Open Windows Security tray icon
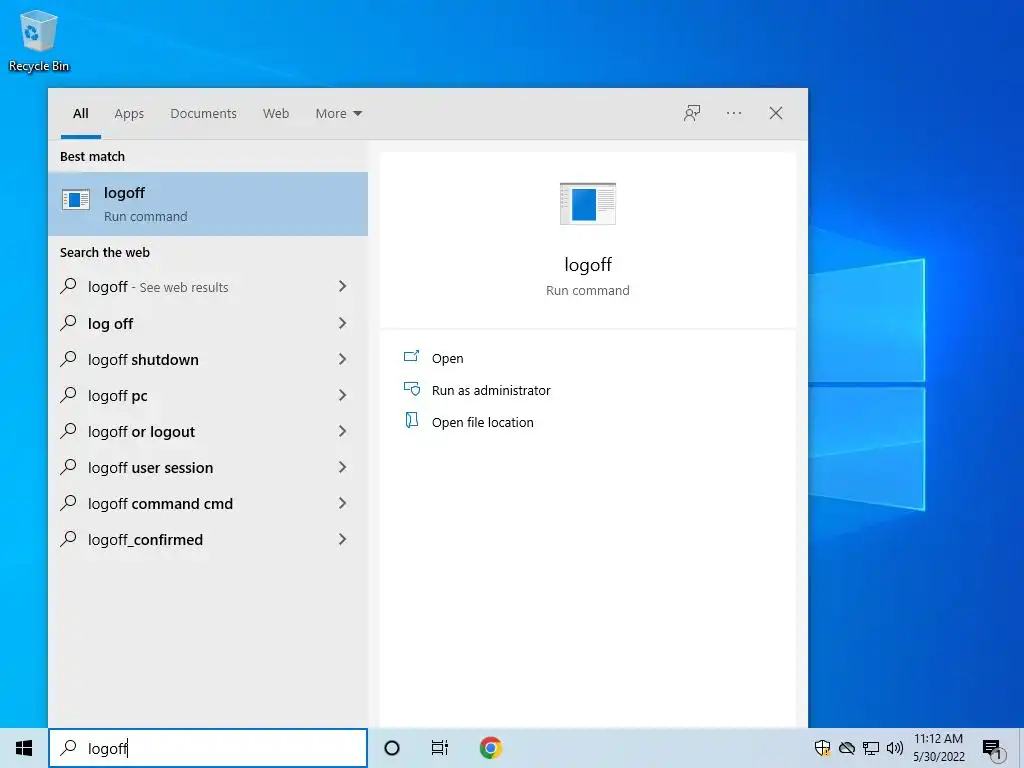This screenshot has width=1024, height=768. pos(822,748)
